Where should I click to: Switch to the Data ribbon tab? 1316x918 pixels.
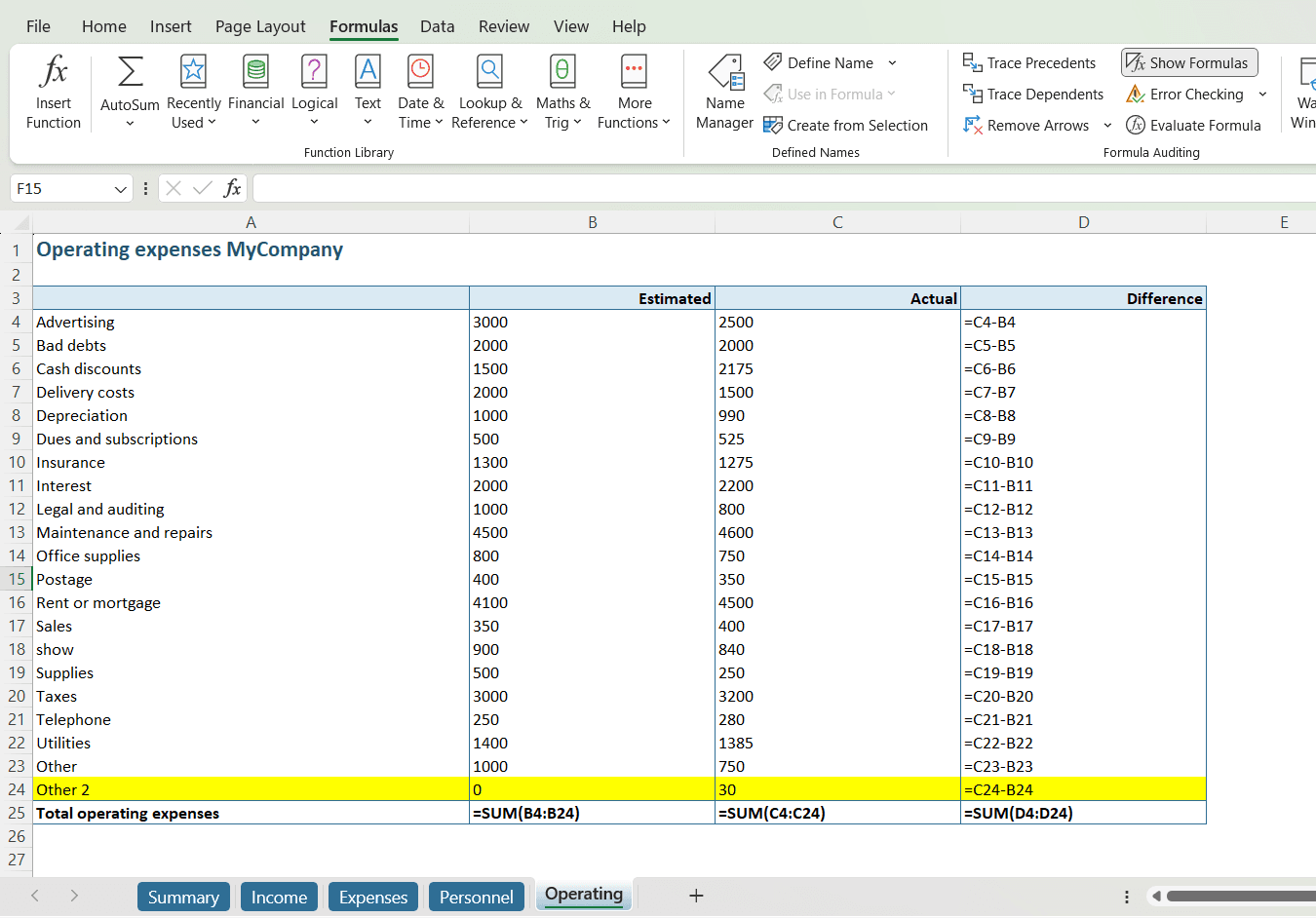click(437, 26)
